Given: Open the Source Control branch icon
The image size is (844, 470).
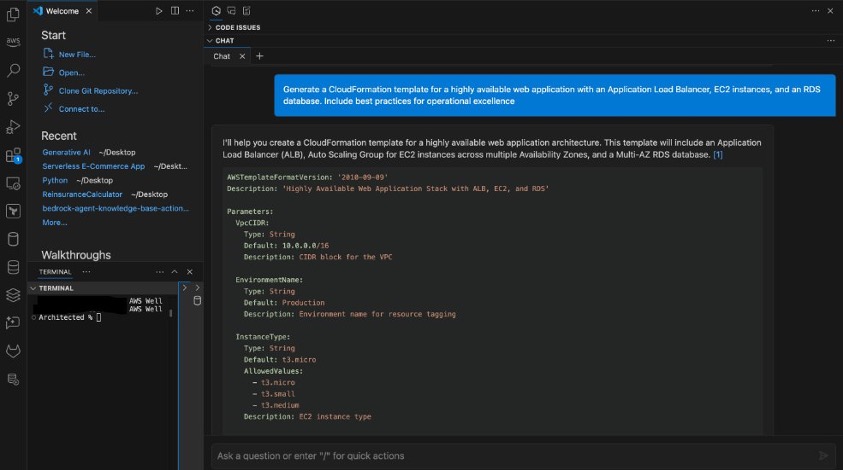Looking at the screenshot, I should [x=13, y=99].
